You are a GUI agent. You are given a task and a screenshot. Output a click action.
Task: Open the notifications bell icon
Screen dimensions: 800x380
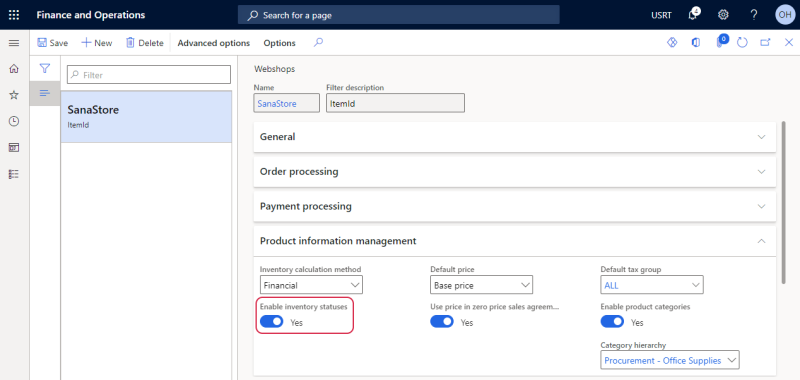693,15
